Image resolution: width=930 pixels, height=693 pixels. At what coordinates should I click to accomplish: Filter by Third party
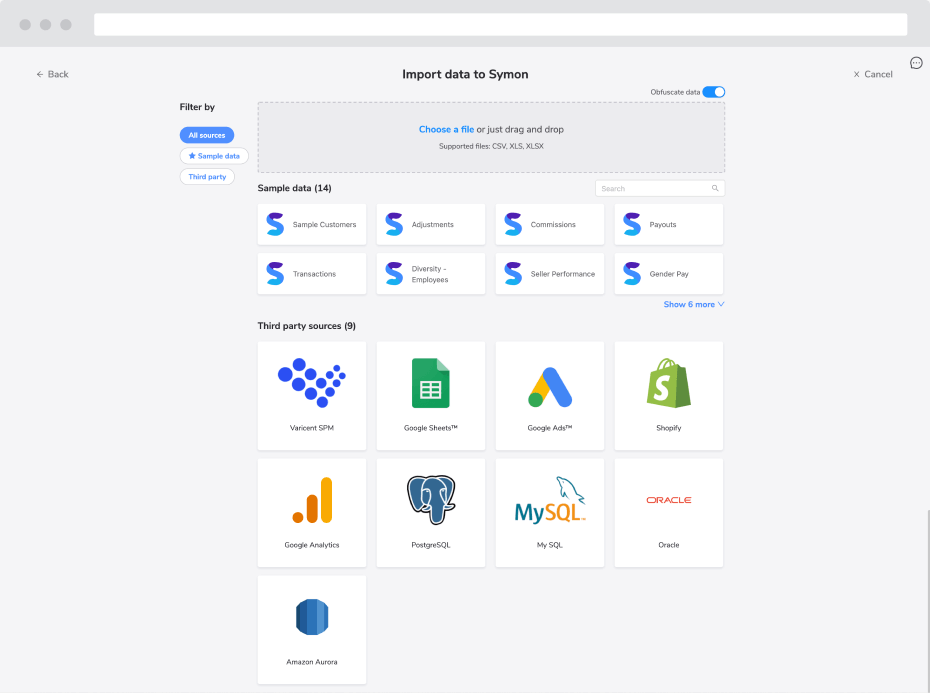pos(207,177)
